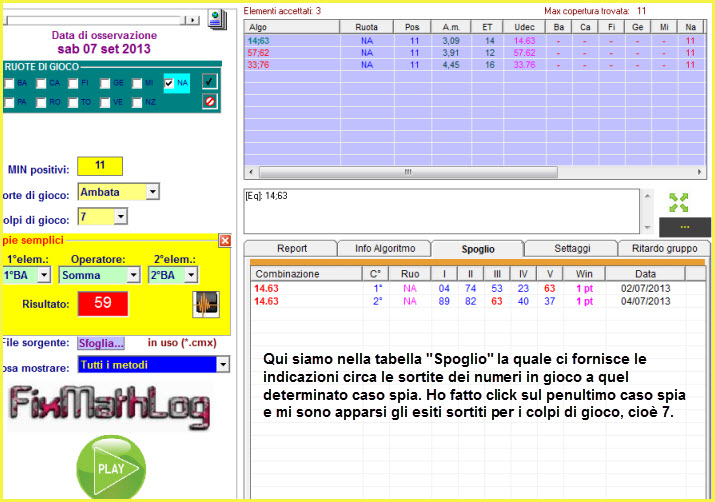Open the Sorte di gioco dropdown
This screenshot has height=502, width=715.
pyautogui.click(x=152, y=191)
